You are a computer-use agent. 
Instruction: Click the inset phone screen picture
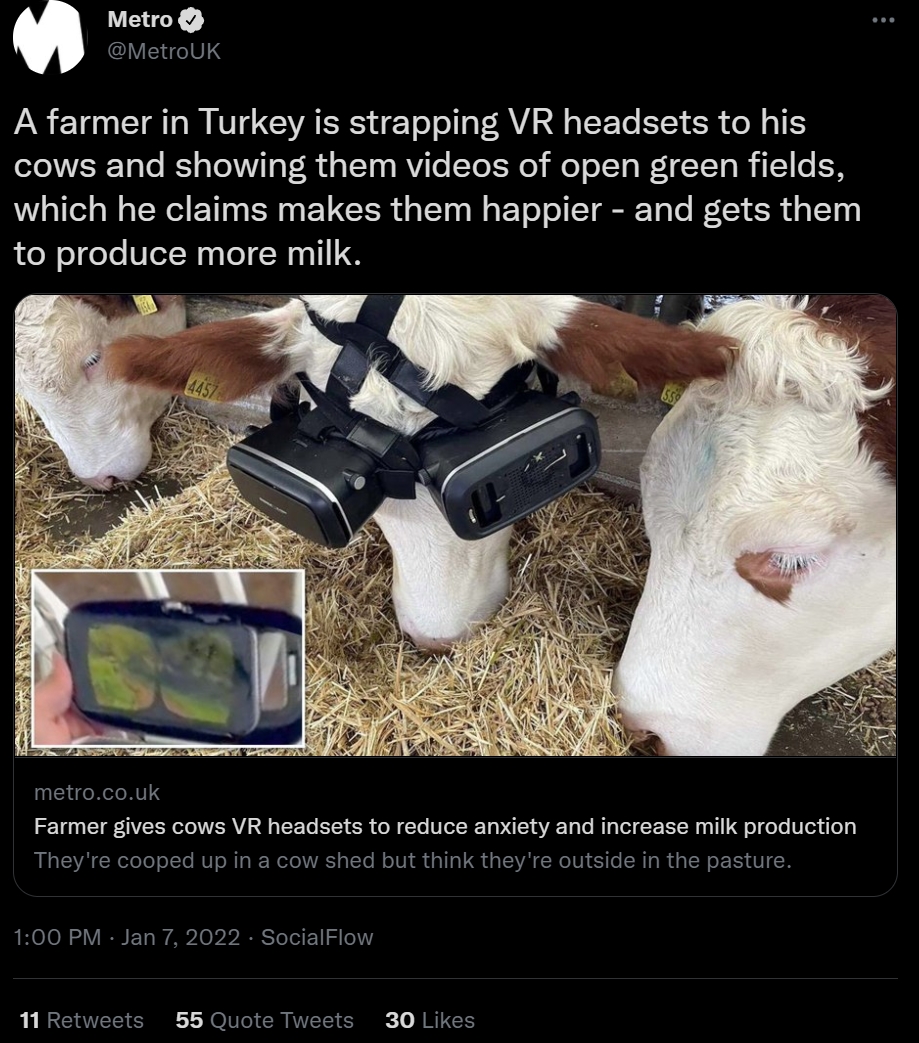[168, 659]
